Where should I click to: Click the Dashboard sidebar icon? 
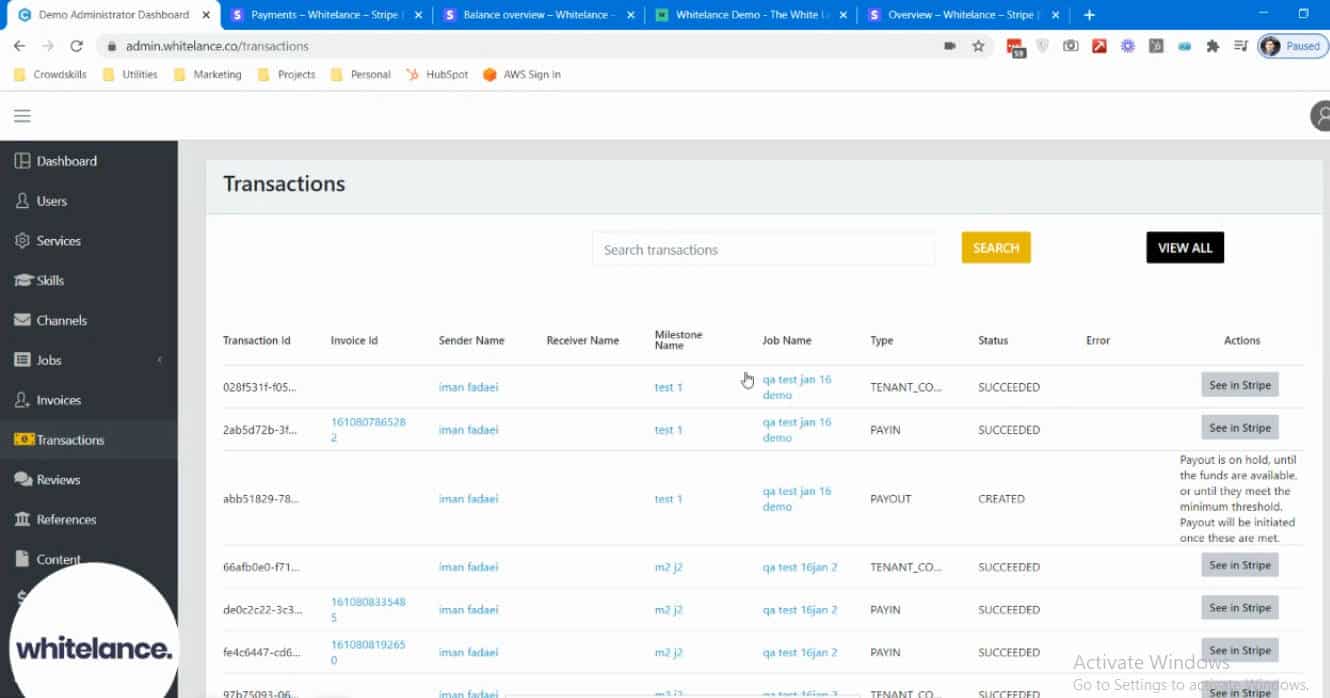pos(22,161)
